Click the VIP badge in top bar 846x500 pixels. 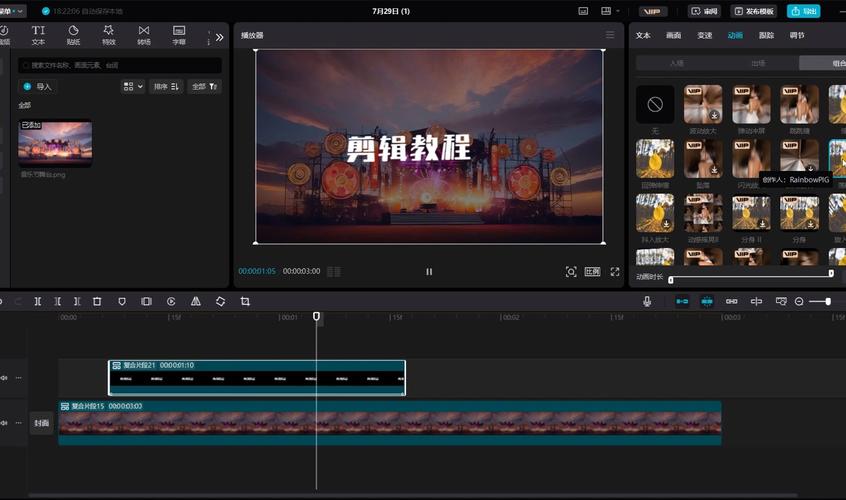(x=653, y=11)
